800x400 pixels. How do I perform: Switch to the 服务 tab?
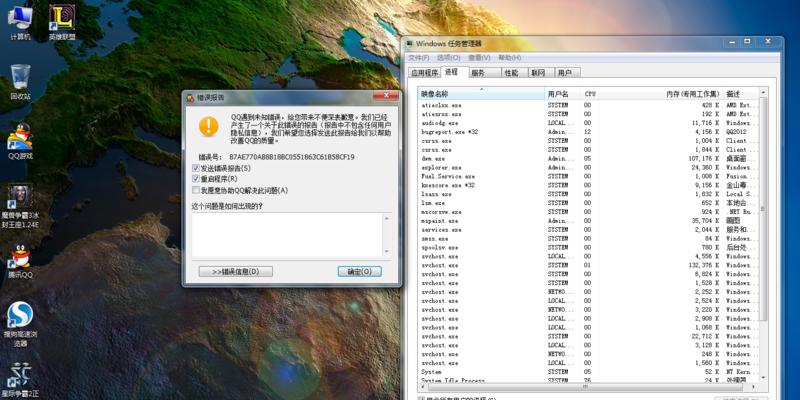coord(484,73)
